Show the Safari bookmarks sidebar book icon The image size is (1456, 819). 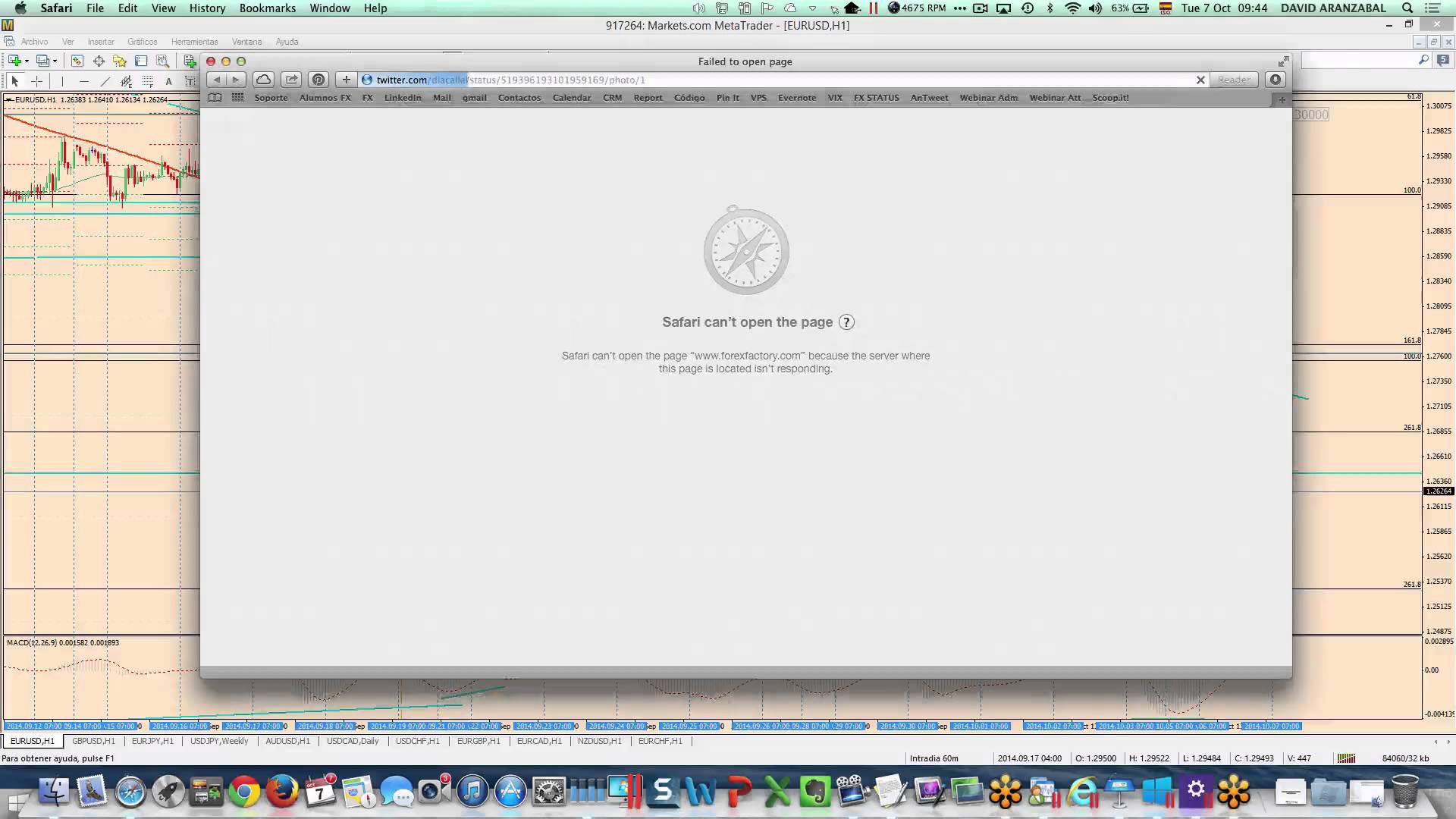(x=215, y=98)
